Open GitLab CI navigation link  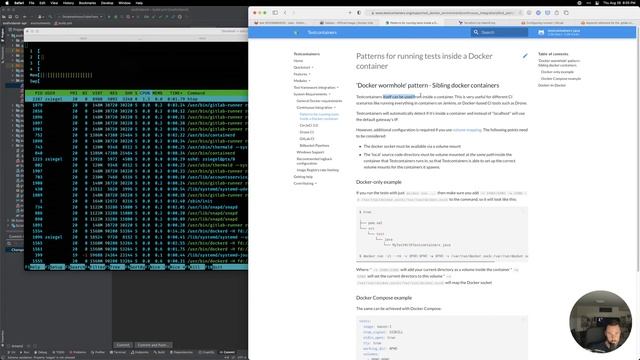(307, 139)
